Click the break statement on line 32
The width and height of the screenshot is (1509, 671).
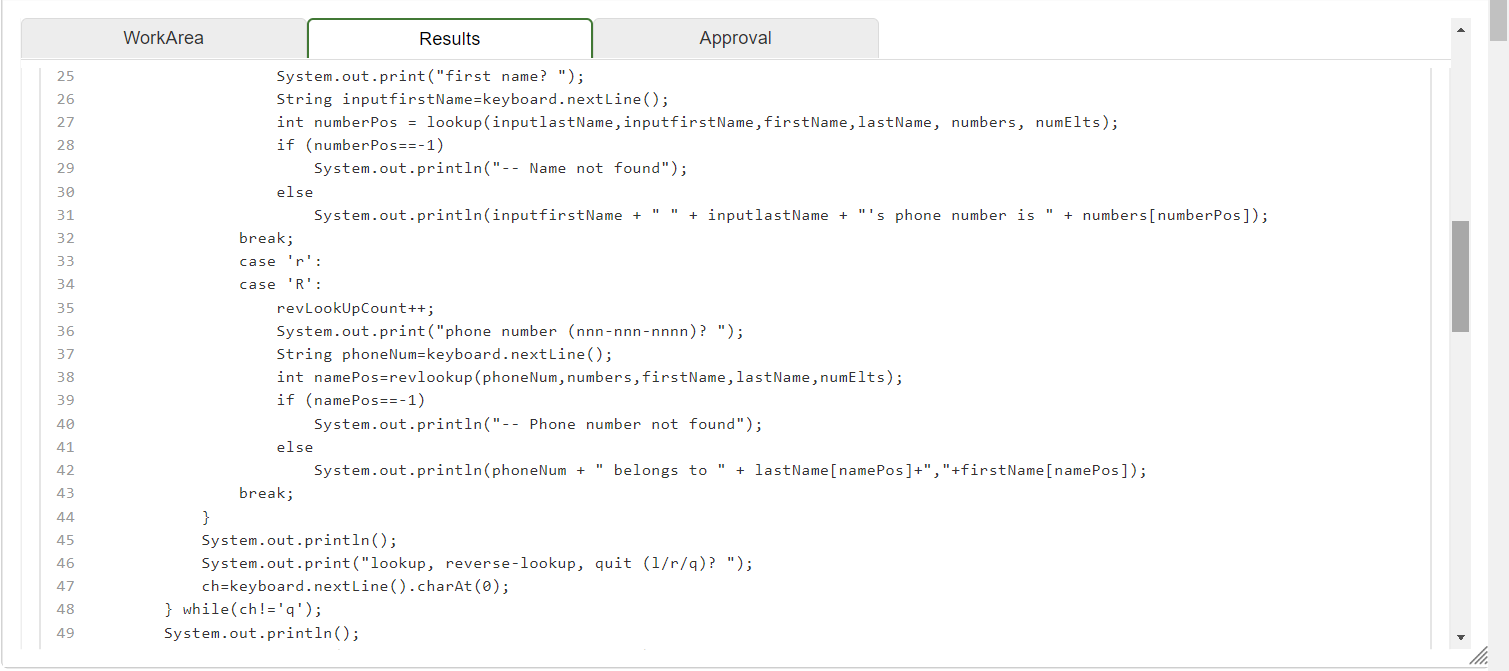pos(264,238)
